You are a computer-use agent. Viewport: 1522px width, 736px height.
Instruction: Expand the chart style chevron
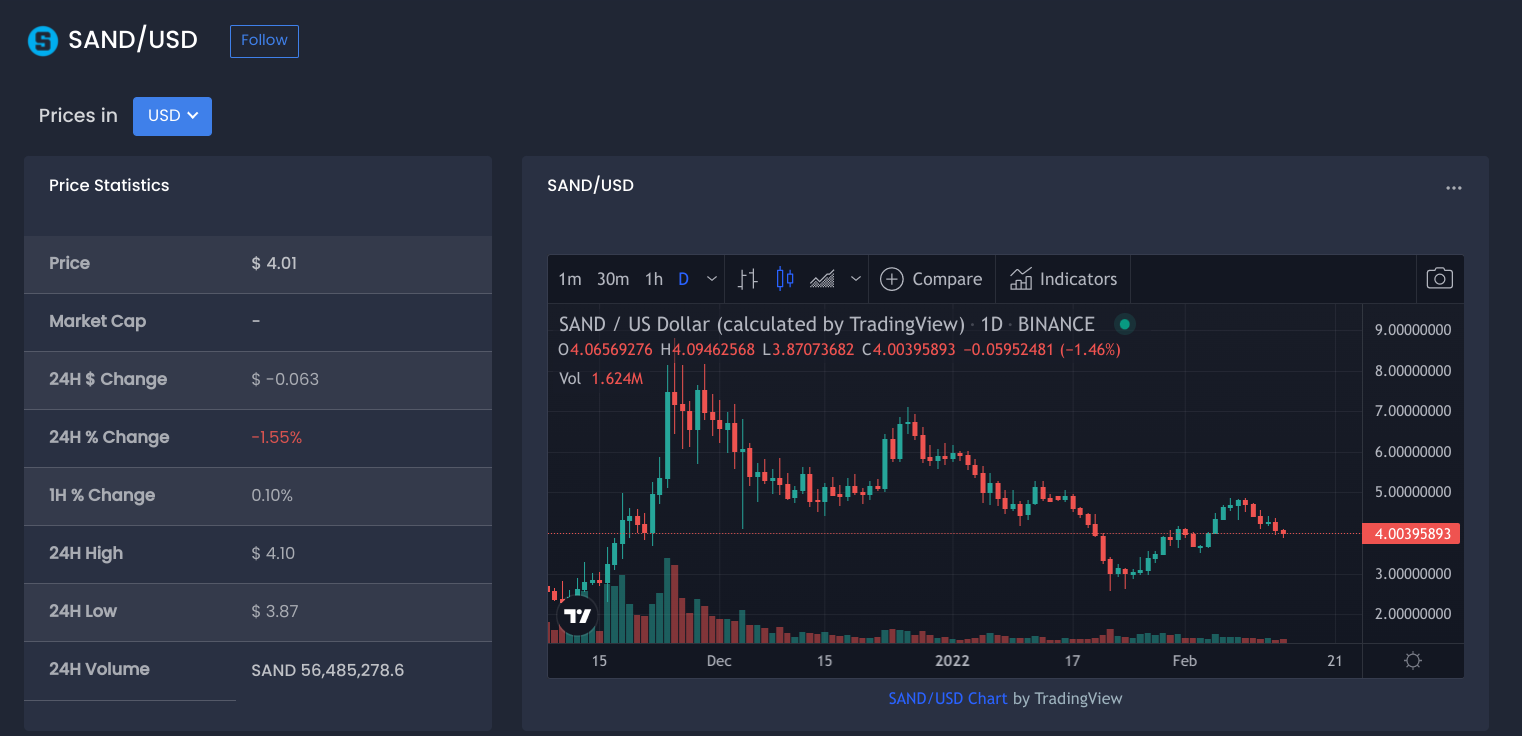pos(856,279)
